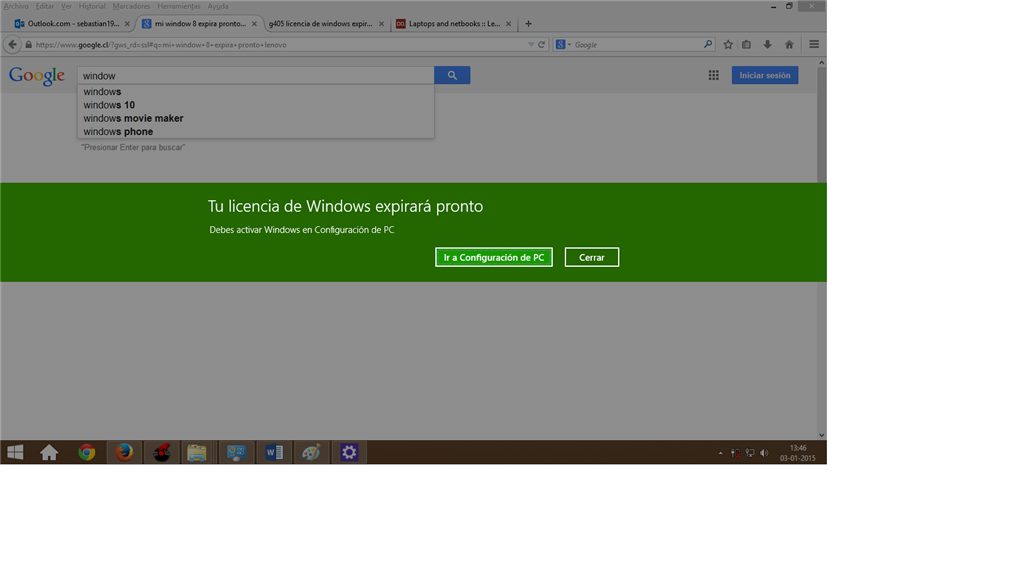
Task: Open the downloads arrow icon
Action: click(x=767, y=44)
